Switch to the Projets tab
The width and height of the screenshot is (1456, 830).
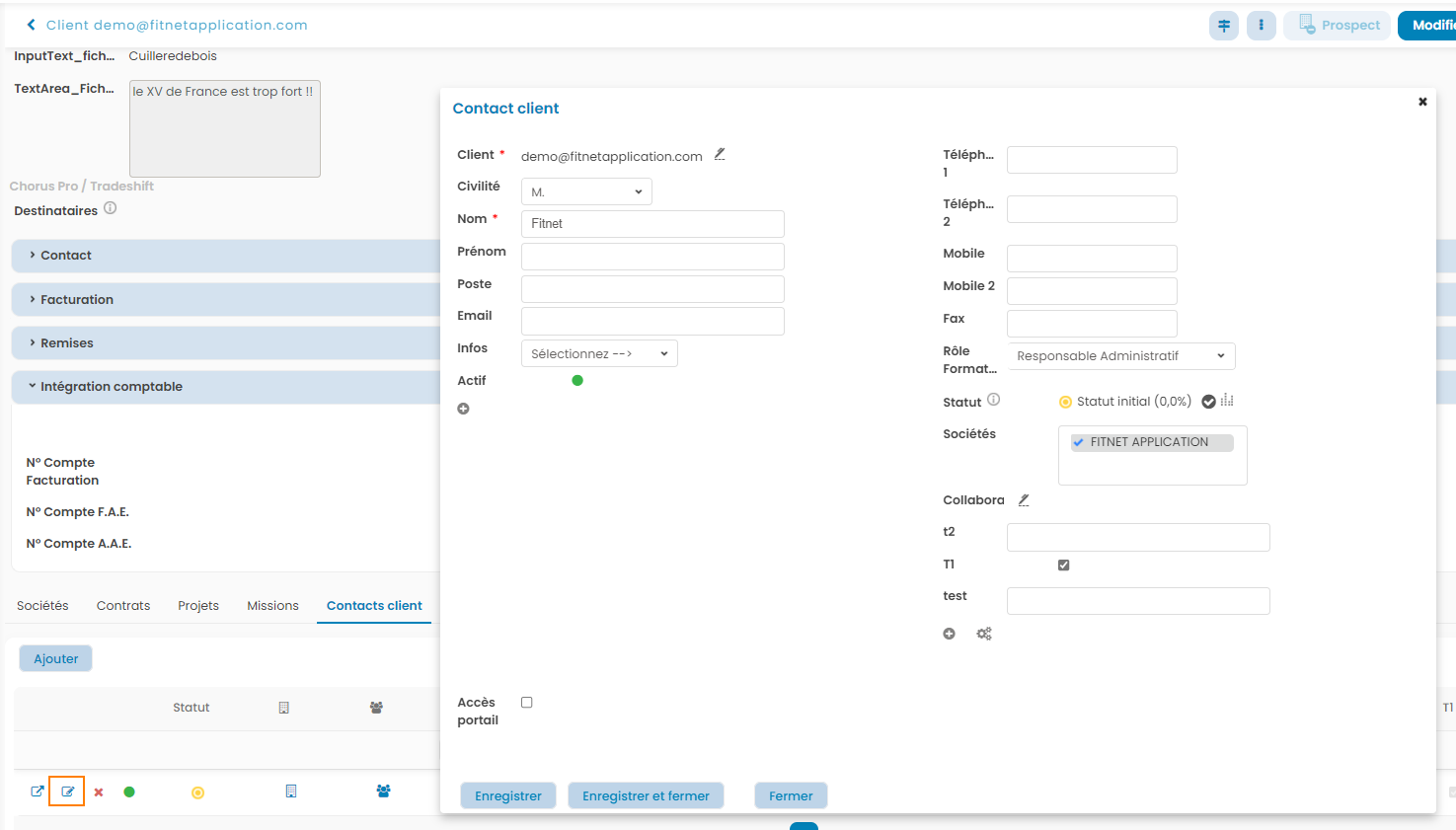tap(198, 606)
